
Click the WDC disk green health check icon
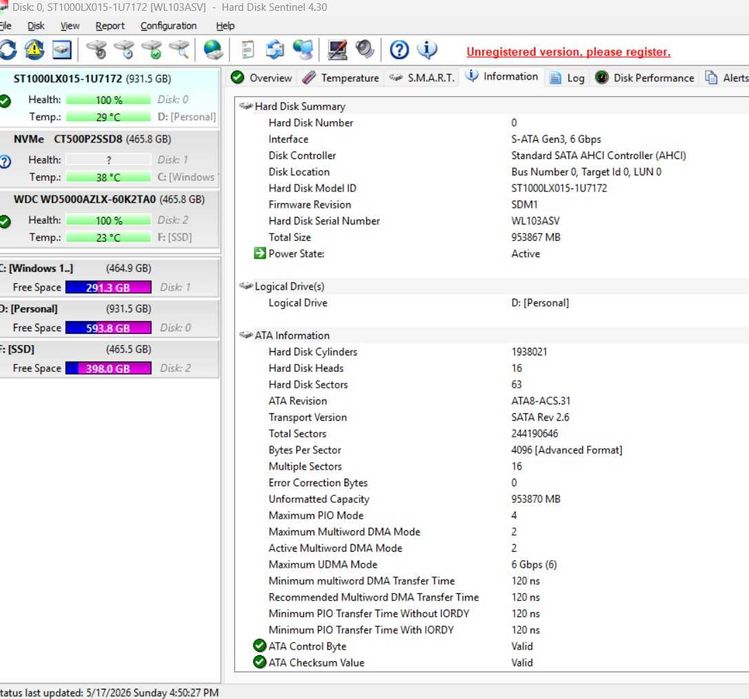tap(5, 222)
